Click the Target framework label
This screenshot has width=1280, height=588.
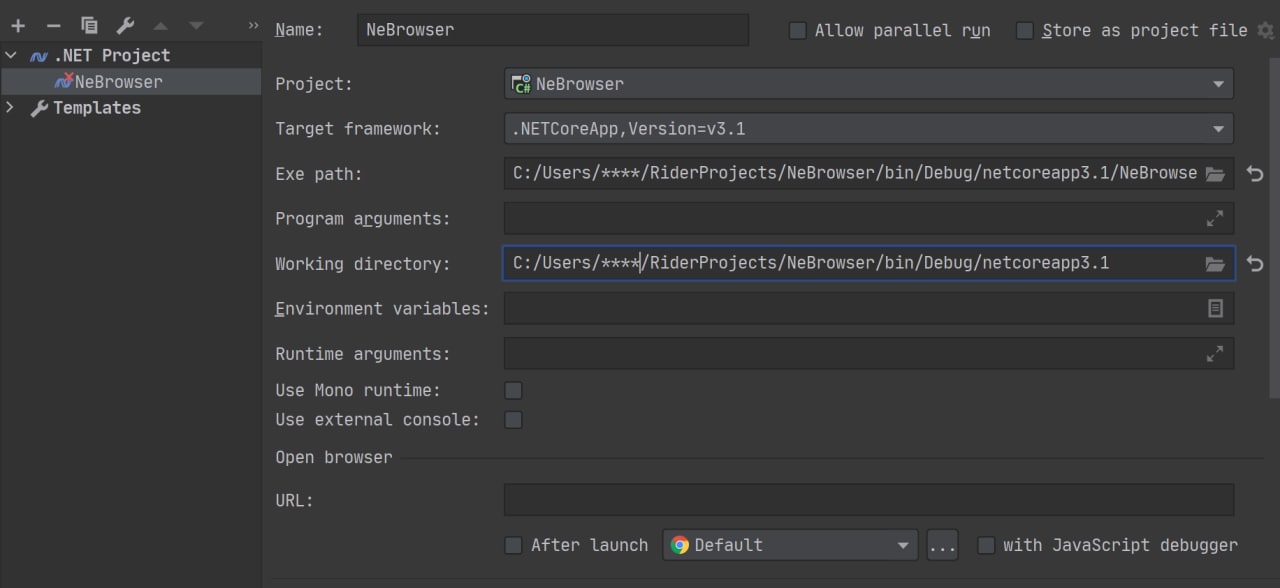point(358,129)
